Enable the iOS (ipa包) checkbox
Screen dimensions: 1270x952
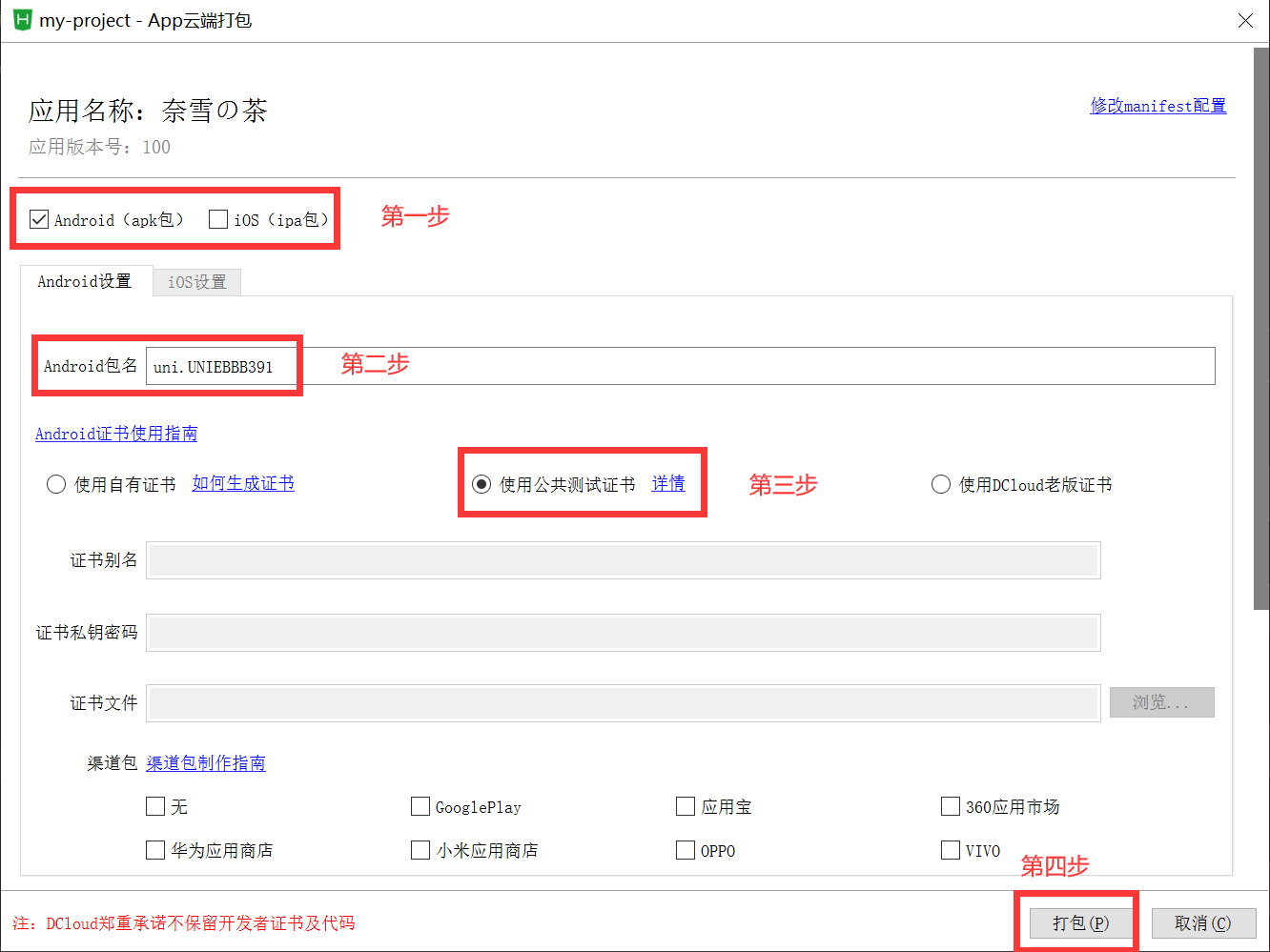point(218,220)
